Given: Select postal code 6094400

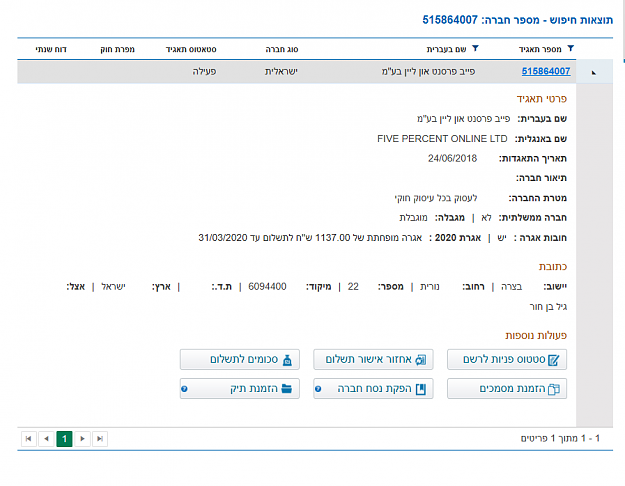Looking at the screenshot, I should [267, 287].
